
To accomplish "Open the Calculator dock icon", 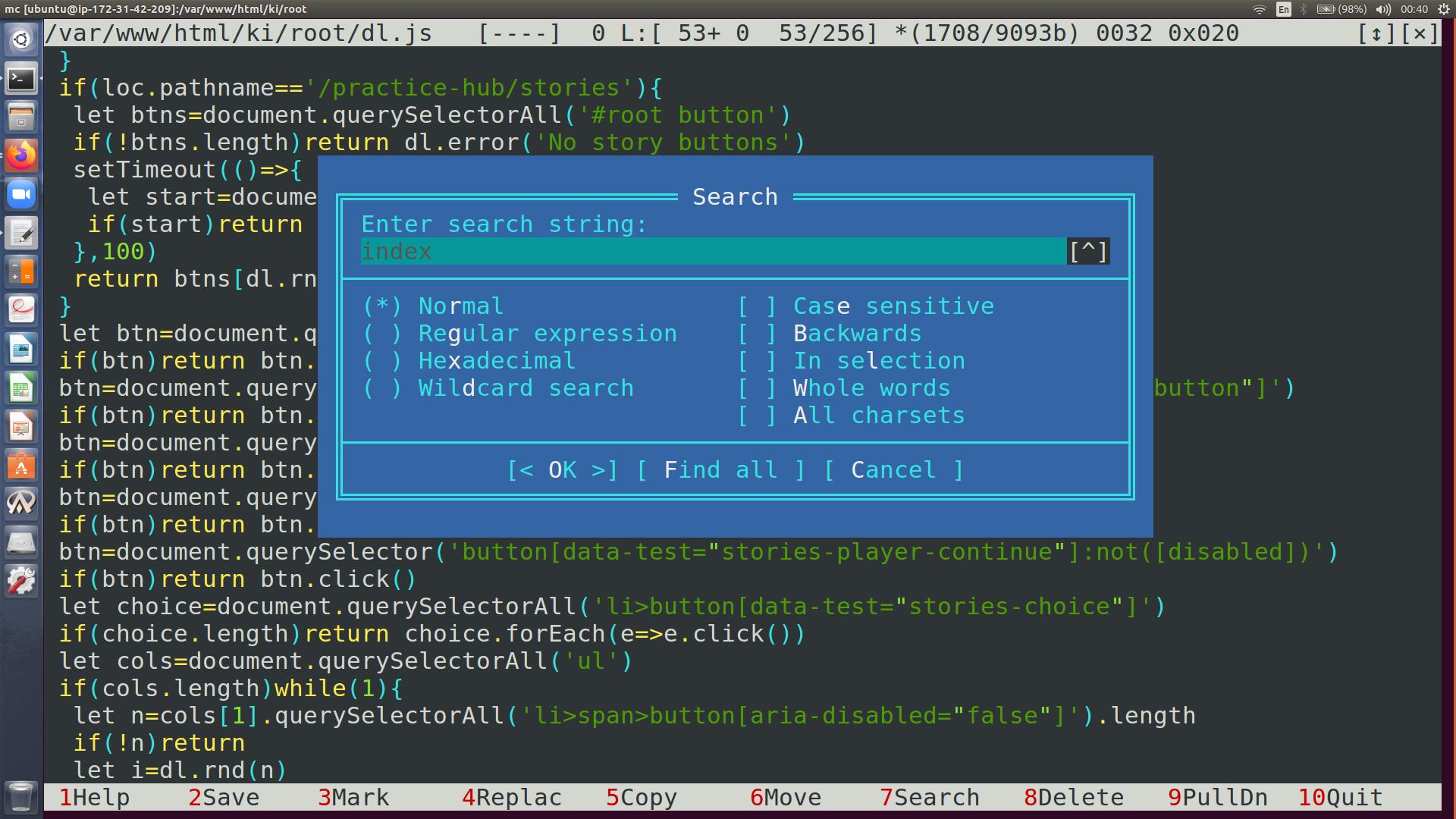I will click(x=21, y=271).
